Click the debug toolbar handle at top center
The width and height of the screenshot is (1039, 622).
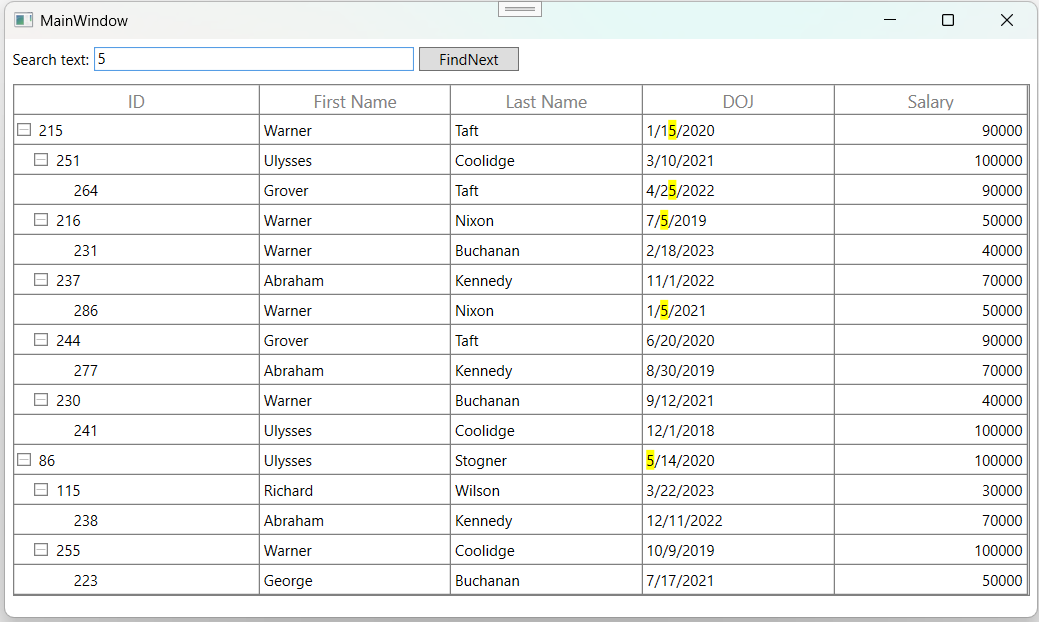[x=520, y=9]
